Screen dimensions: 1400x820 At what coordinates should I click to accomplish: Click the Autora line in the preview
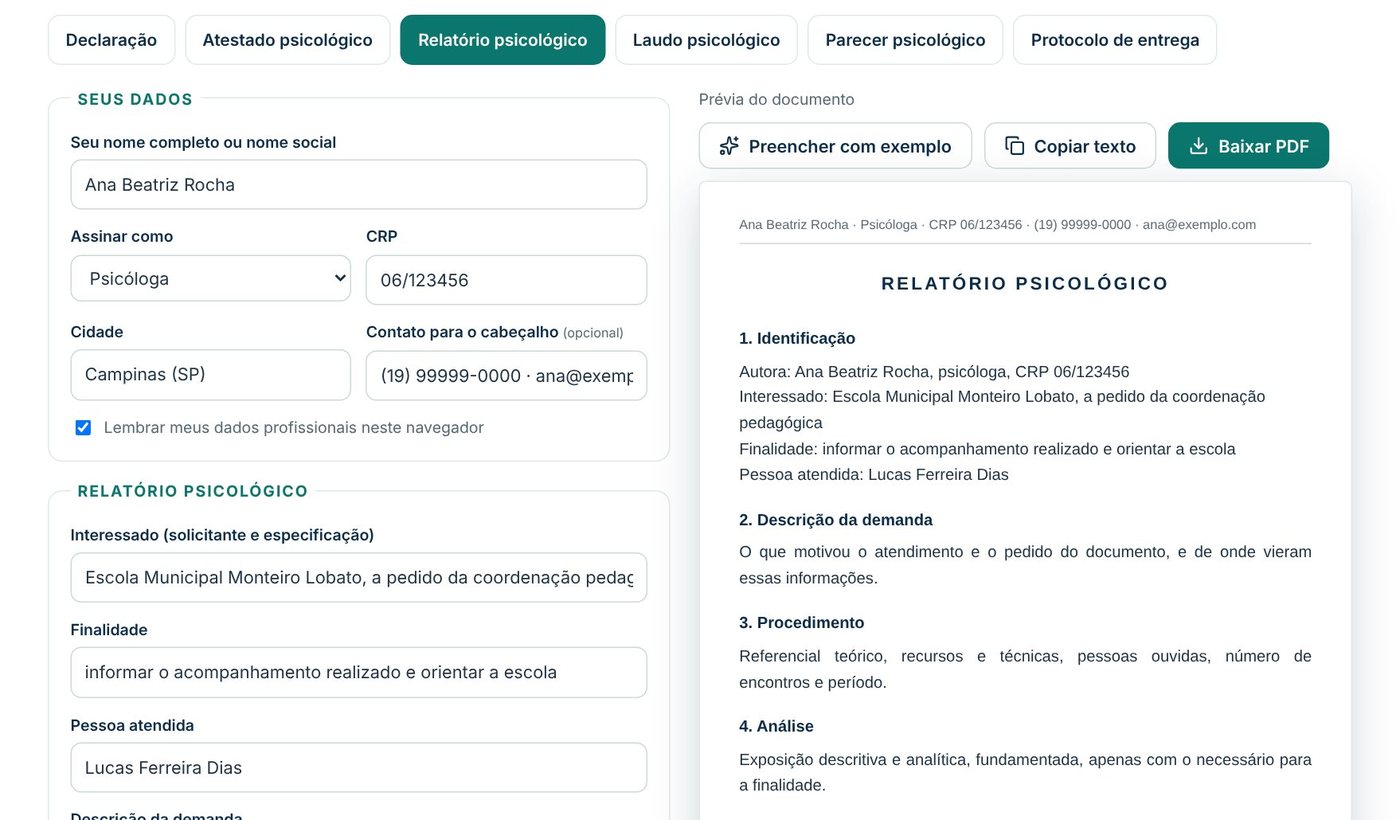[934, 372]
